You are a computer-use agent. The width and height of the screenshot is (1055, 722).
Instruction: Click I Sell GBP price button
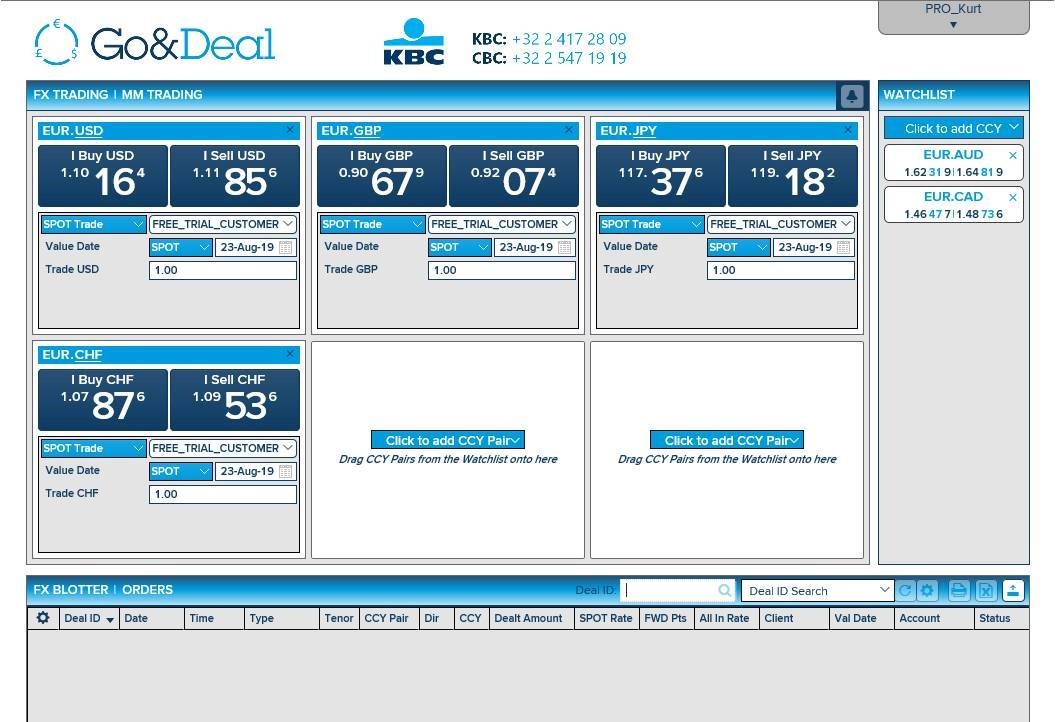point(513,176)
